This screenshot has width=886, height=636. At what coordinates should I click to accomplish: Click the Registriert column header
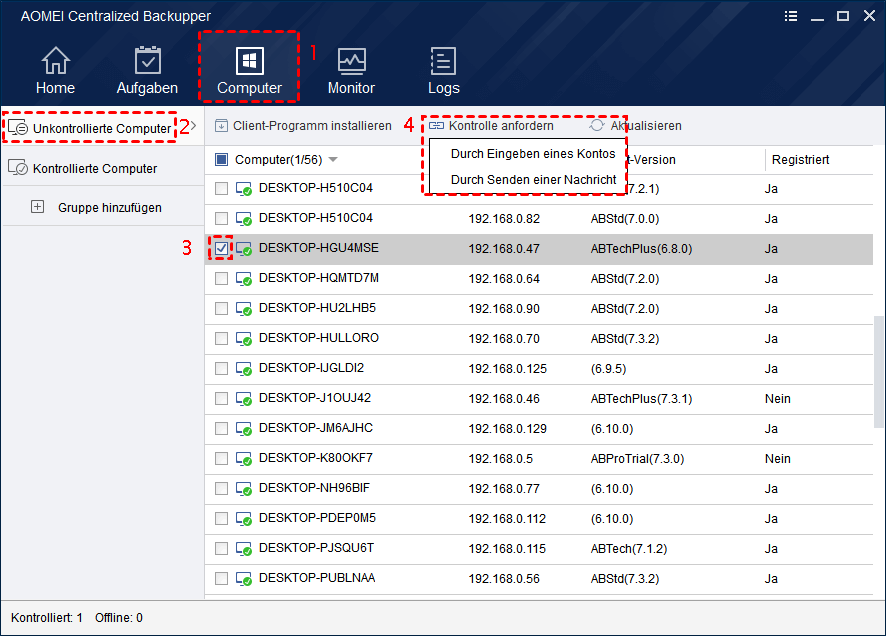pos(800,160)
